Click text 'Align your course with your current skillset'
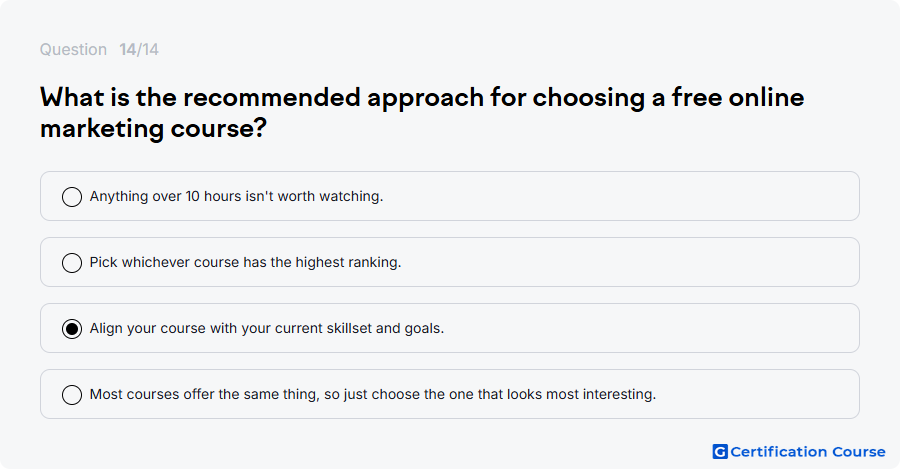Screen dimensions: 900x469 [x=231, y=328]
